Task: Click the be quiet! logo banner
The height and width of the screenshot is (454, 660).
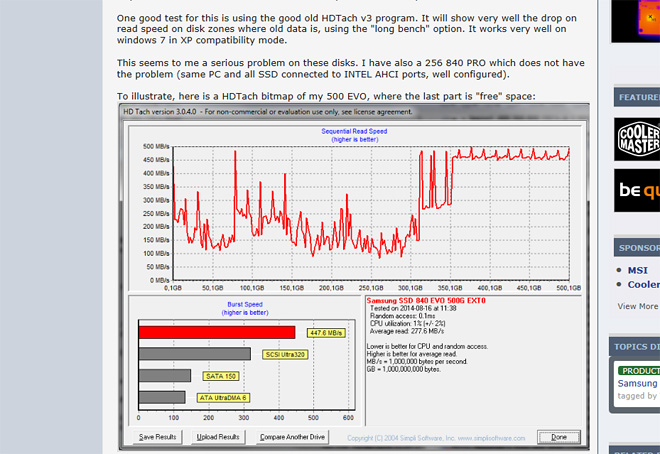Action: (x=637, y=191)
